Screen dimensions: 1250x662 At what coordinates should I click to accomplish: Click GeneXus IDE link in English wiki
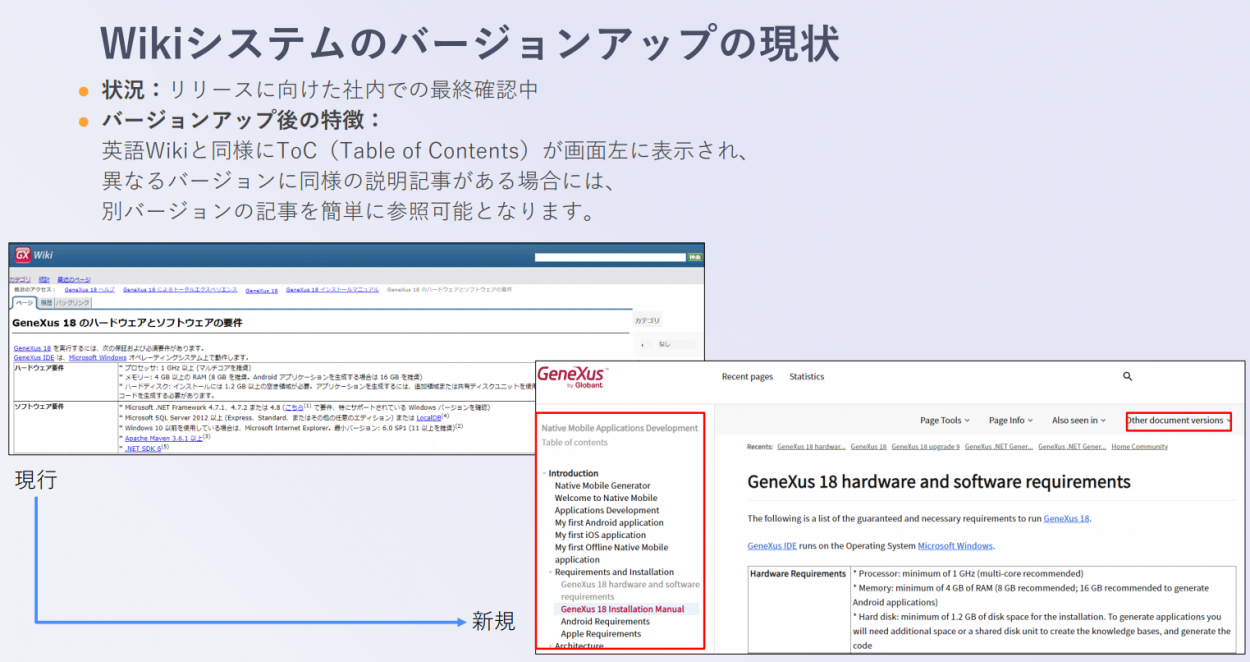coord(772,546)
